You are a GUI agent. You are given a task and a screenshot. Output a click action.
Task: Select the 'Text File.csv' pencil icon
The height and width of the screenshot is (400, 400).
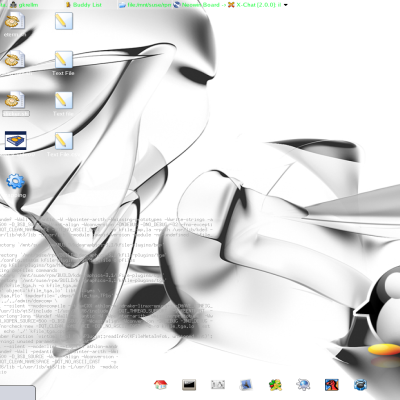click(63, 141)
